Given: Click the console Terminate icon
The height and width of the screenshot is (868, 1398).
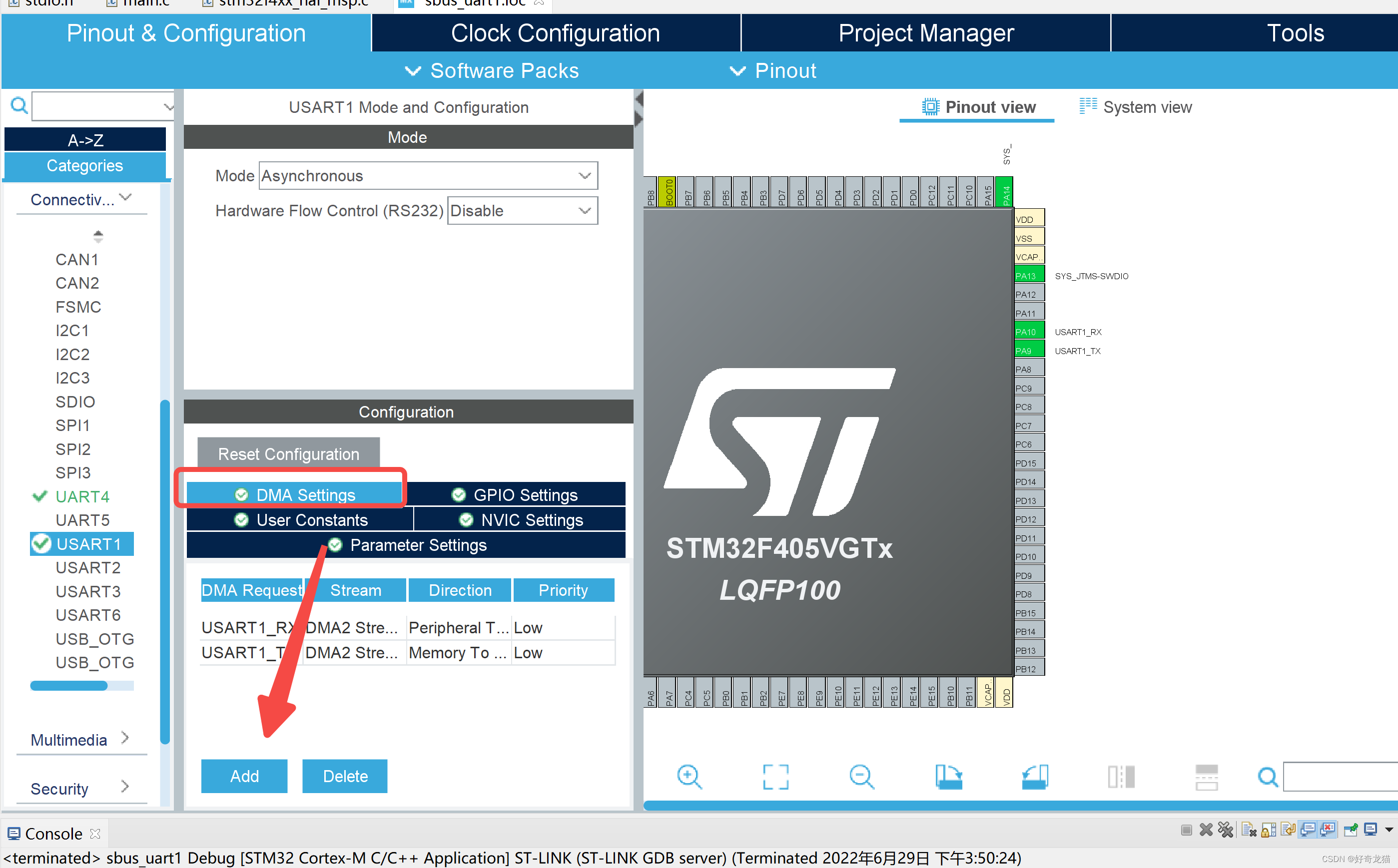Looking at the screenshot, I should coord(1187,830).
